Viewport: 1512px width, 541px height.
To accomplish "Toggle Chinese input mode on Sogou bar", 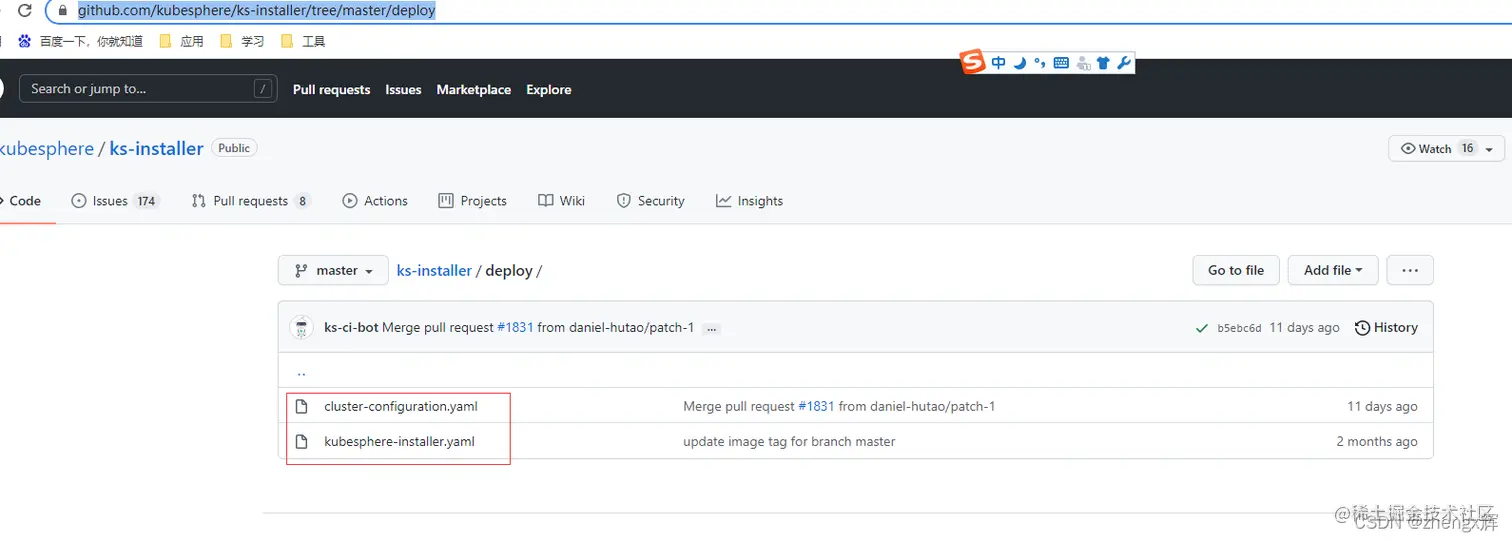I will tap(999, 63).
